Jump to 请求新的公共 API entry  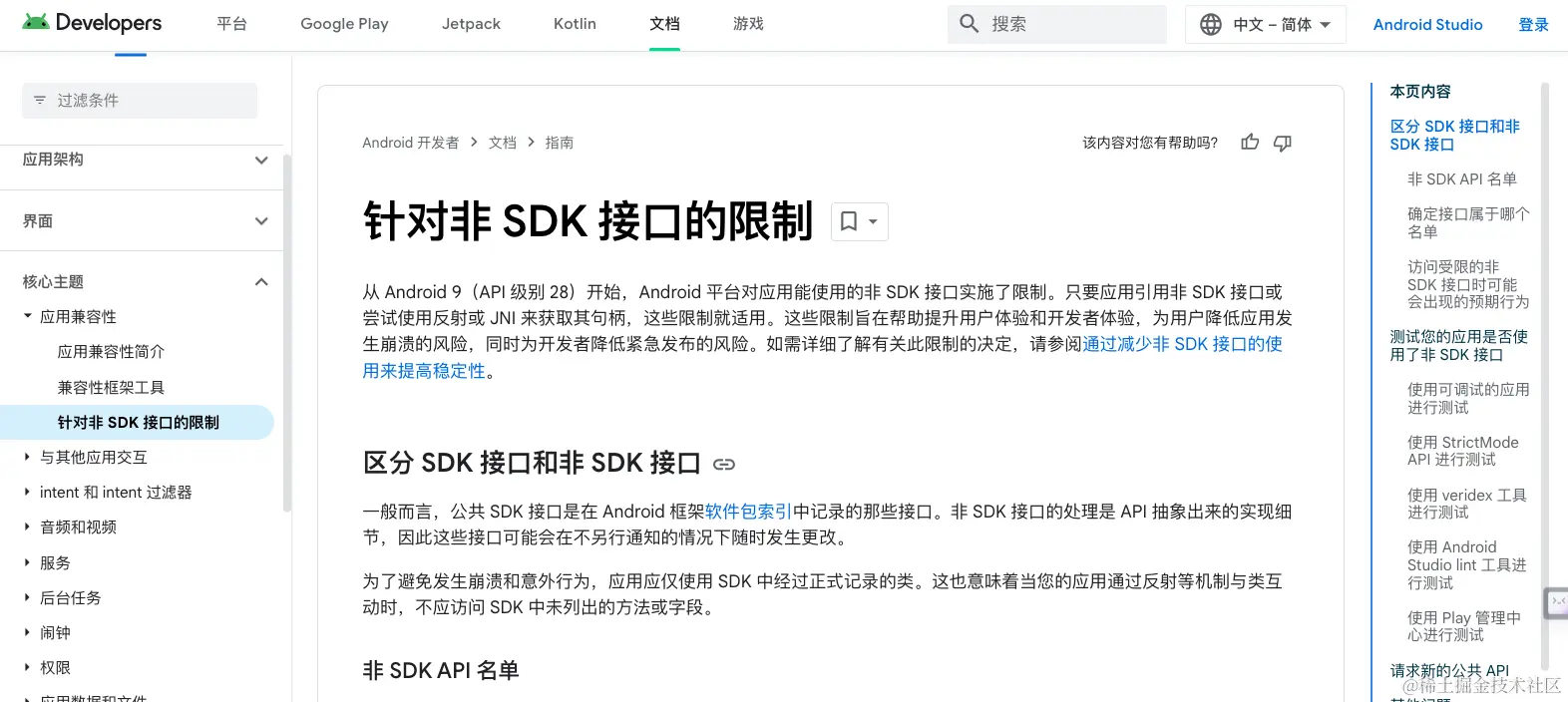pos(1449,671)
